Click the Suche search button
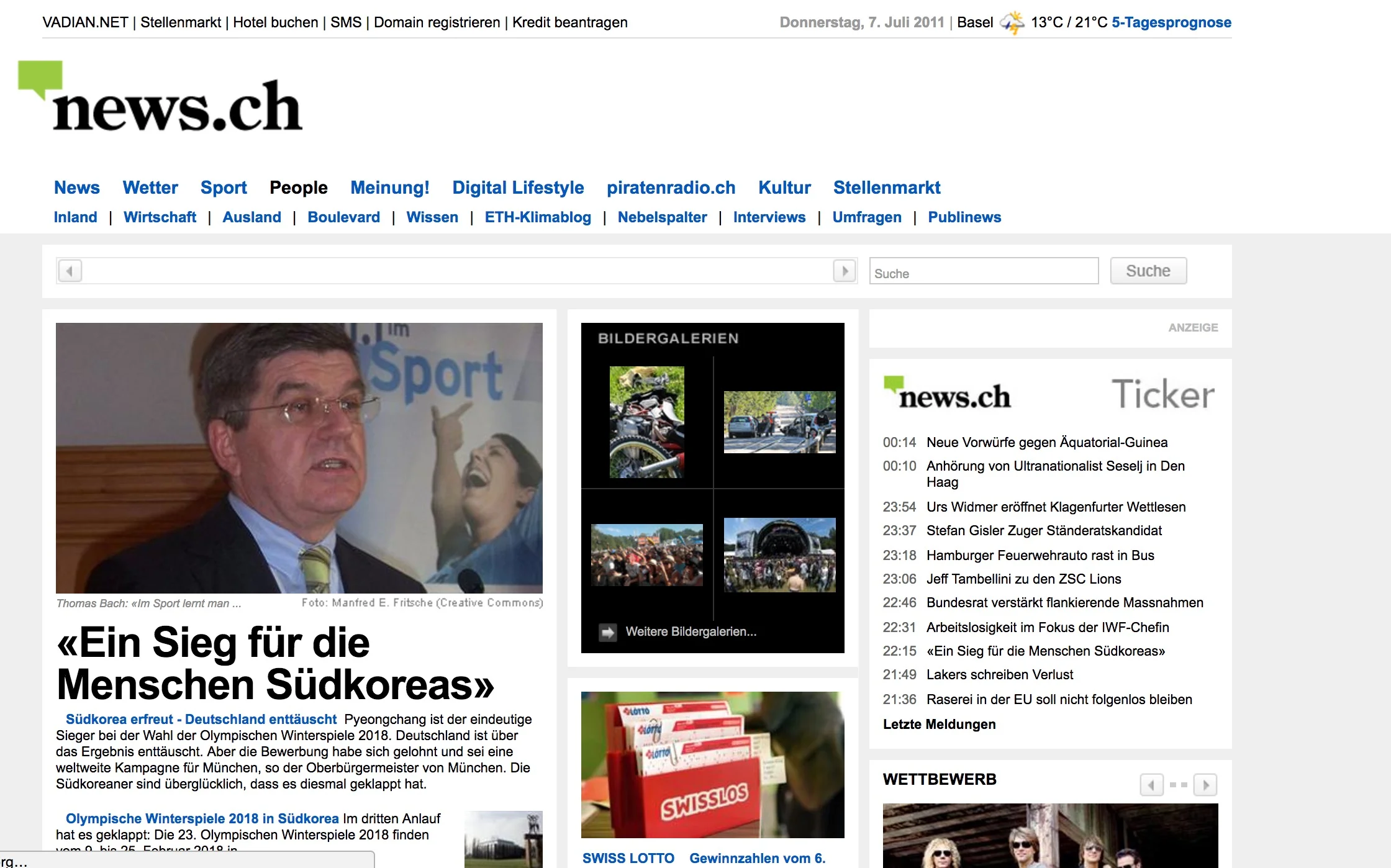 click(x=1148, y=271)
